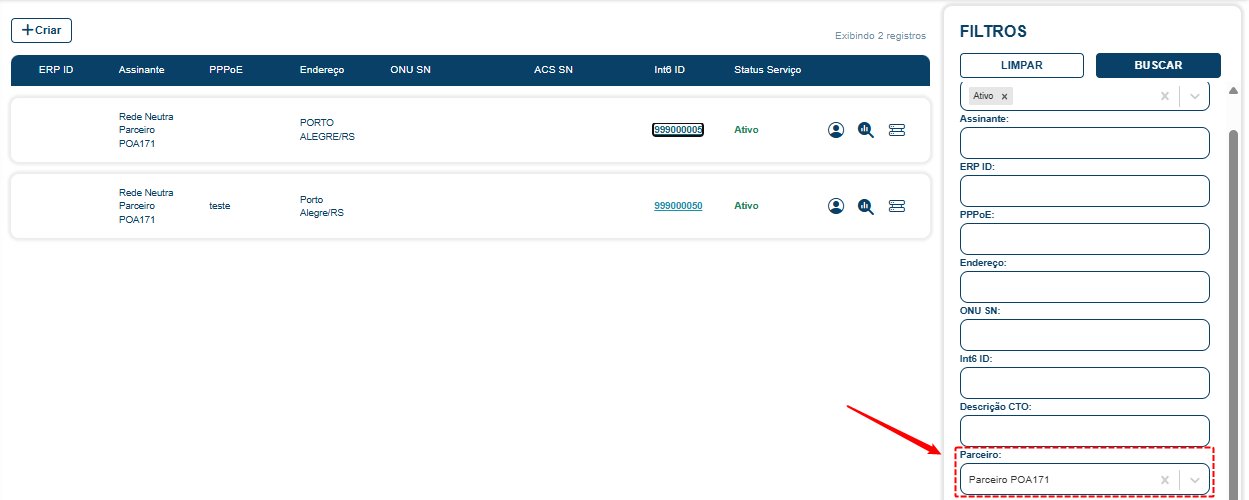
Task: Remove the Ativo tag chip
Action: (1004, 96)
